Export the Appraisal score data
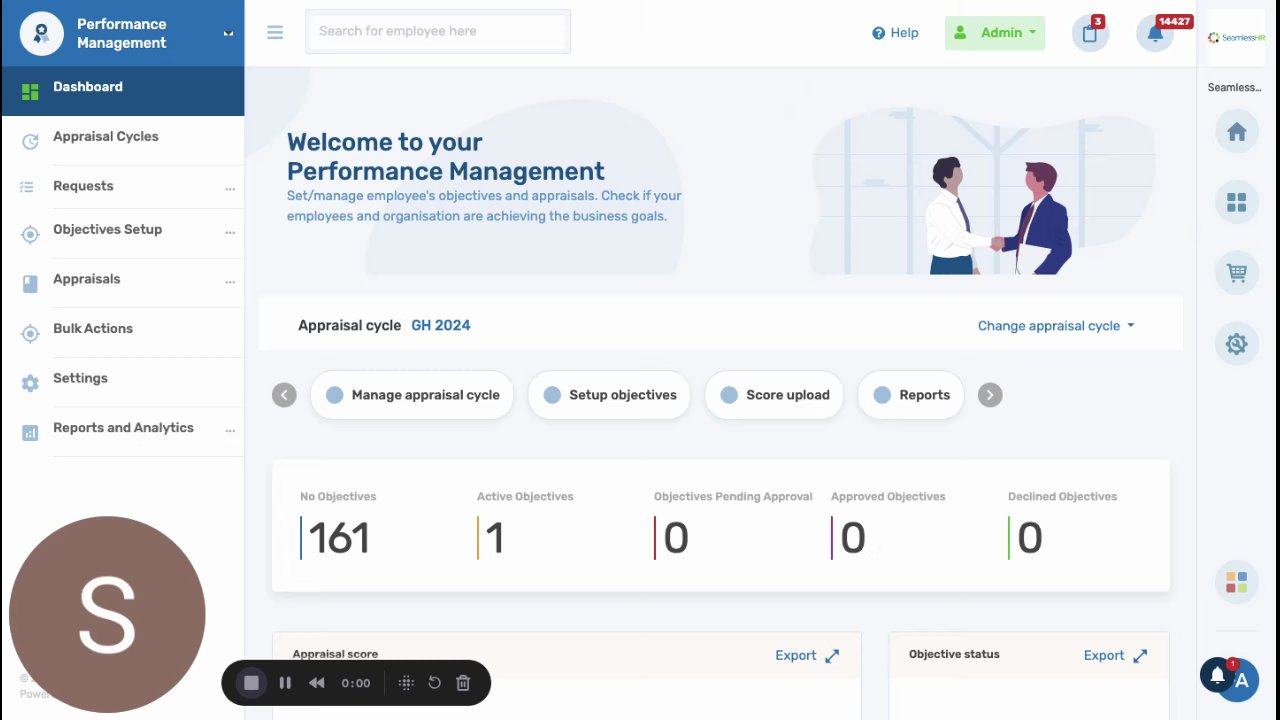1280x720 pixels. [796, 656]
